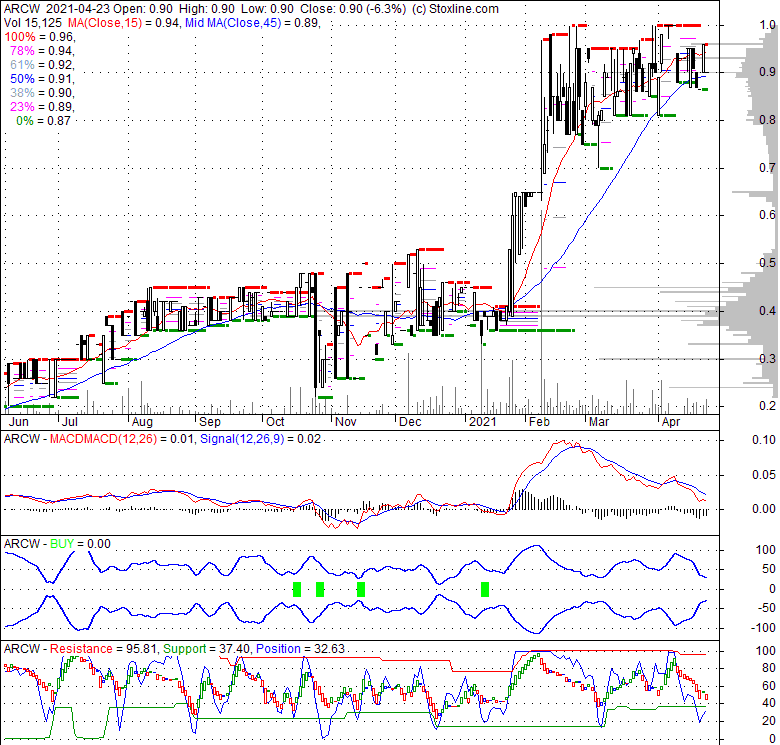Click the 38% = 0.90 Fibonacci level

(x=42, y=93)
